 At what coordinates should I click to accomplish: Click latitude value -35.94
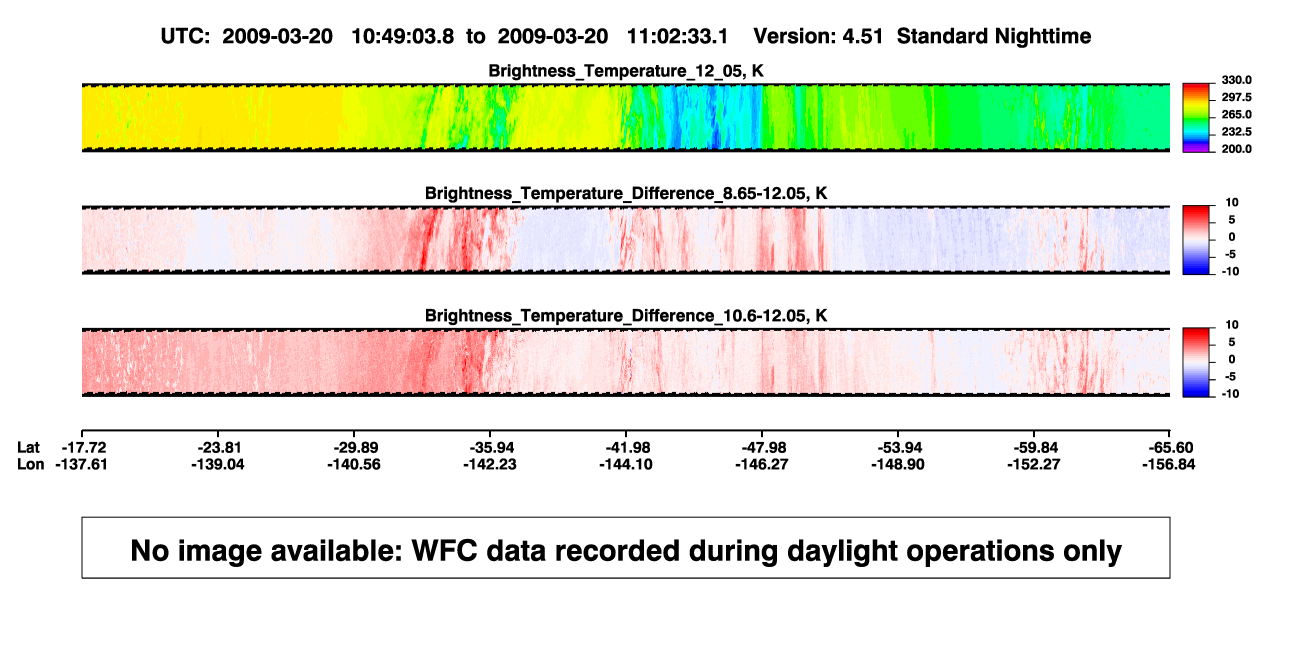pyautogui.click(x=490, y=447)
